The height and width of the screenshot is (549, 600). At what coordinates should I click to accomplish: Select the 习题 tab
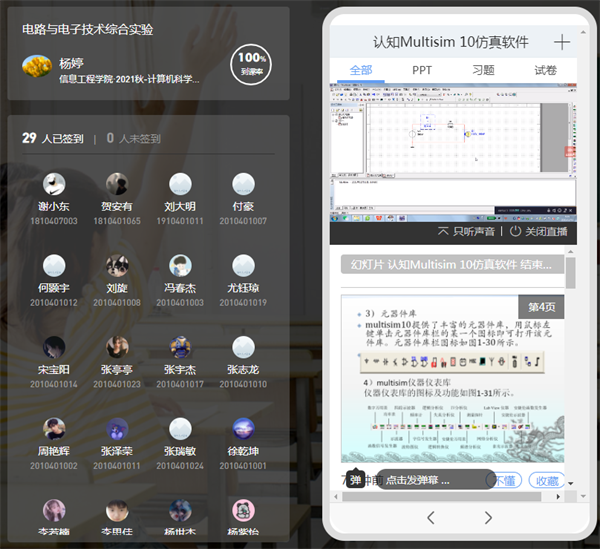483,70
